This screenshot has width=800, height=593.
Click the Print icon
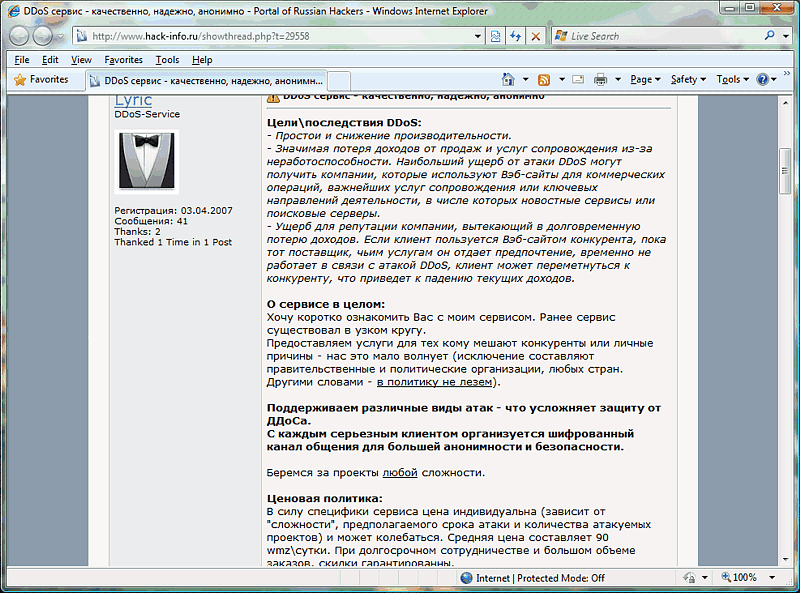tap(601, 80)
